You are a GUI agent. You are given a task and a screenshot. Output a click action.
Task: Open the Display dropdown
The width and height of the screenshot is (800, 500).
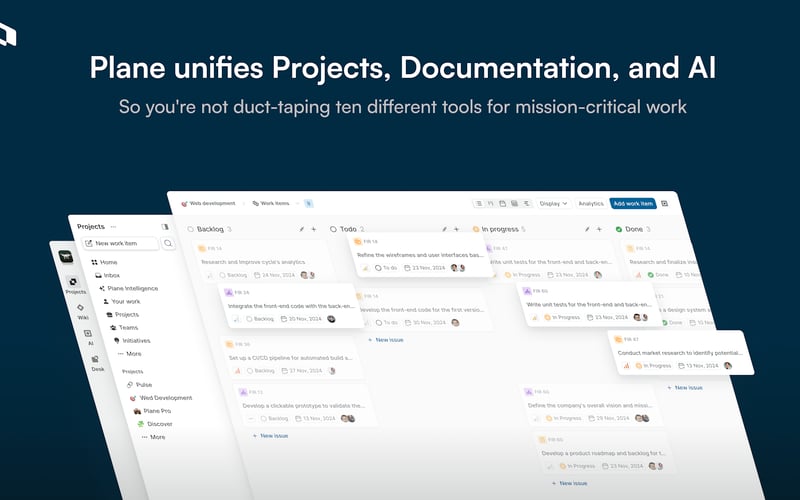(x=553, y=203)
